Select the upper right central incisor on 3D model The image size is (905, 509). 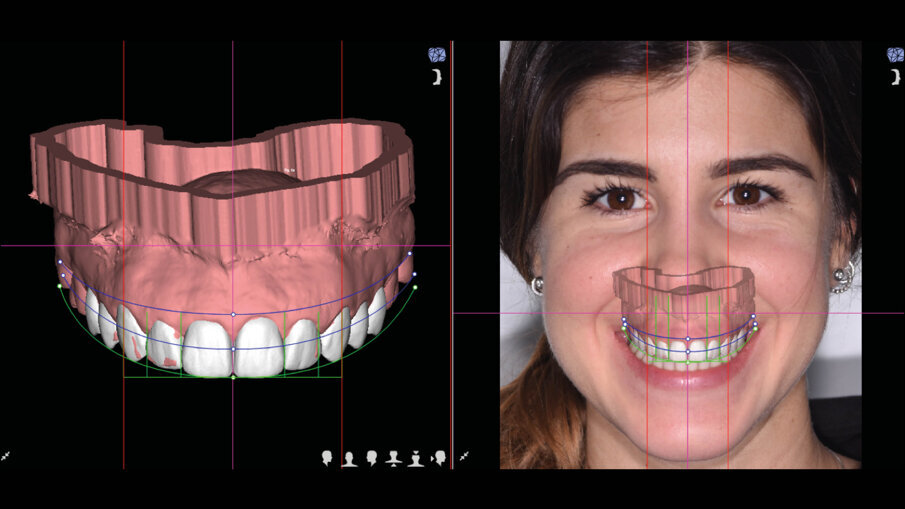pyautogui.click(x=208, y=347)
